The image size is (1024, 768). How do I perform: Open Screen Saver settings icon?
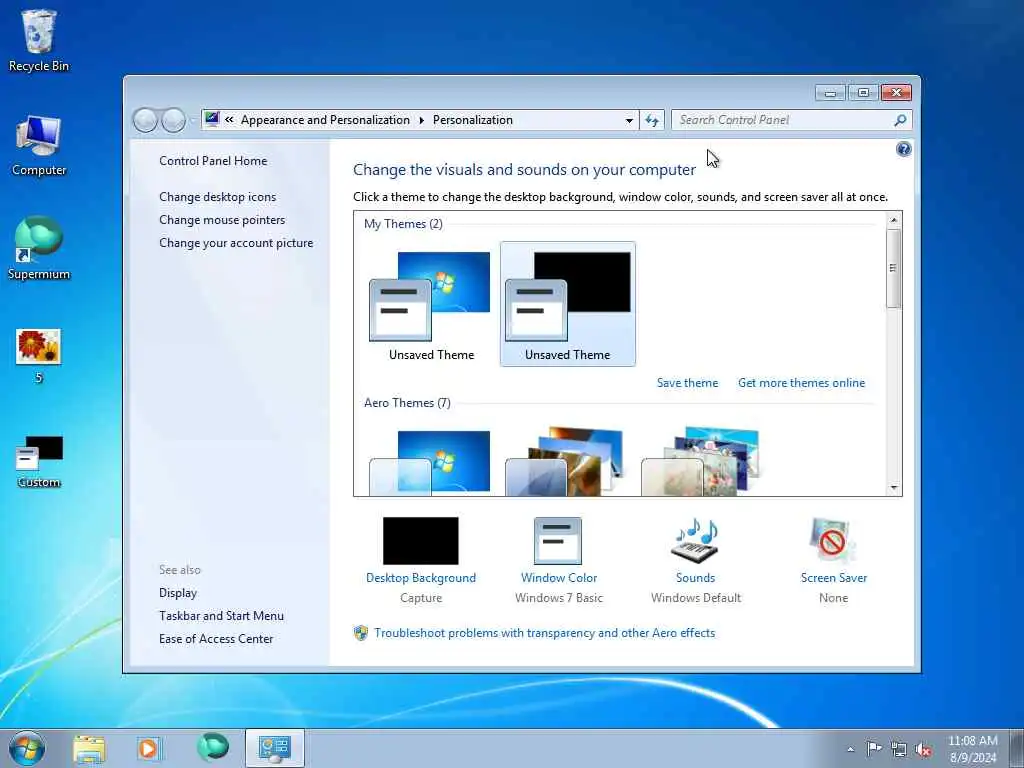pos(832,541)
